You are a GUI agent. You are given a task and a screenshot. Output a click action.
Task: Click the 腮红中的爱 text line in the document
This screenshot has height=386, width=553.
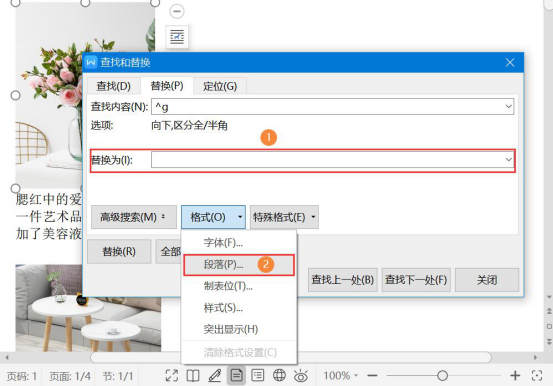[x=49, y=199]
